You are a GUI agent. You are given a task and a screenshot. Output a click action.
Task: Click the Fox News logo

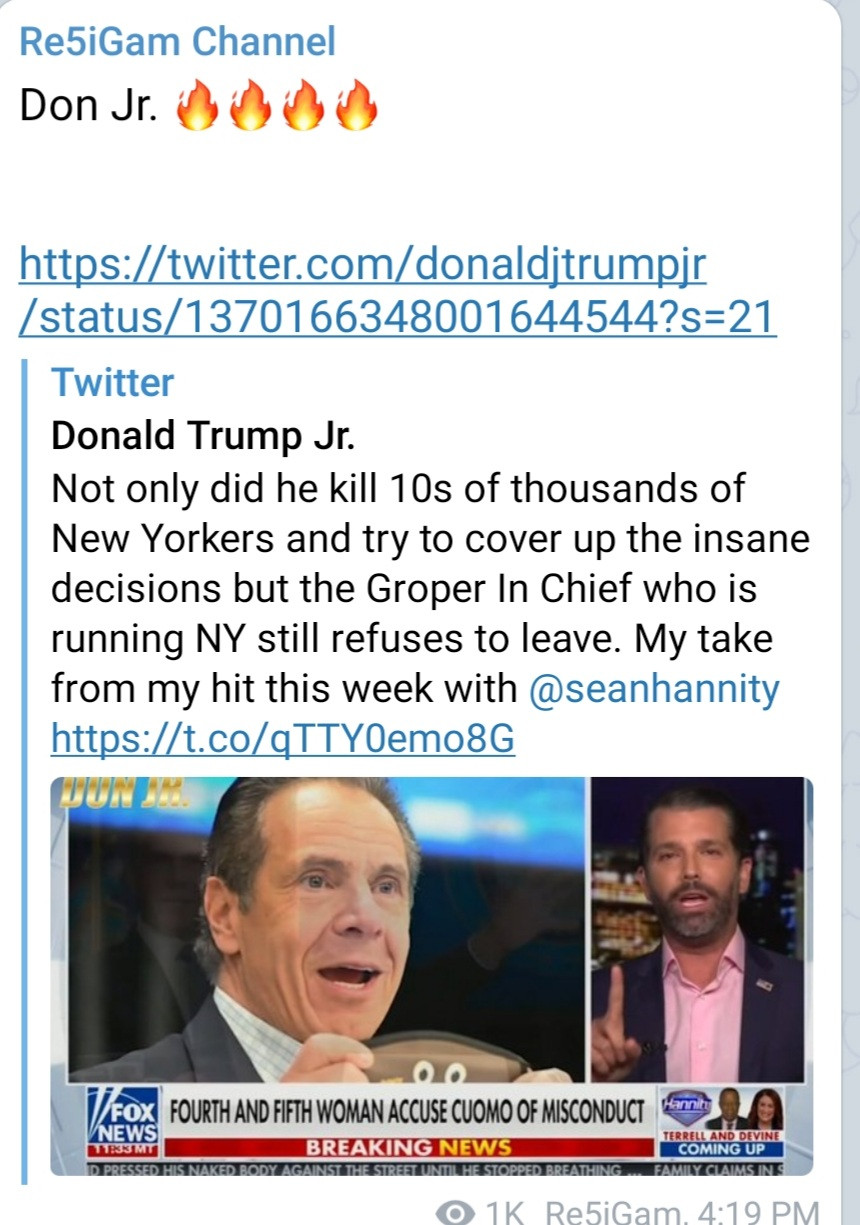click(x=123, y=1116)
